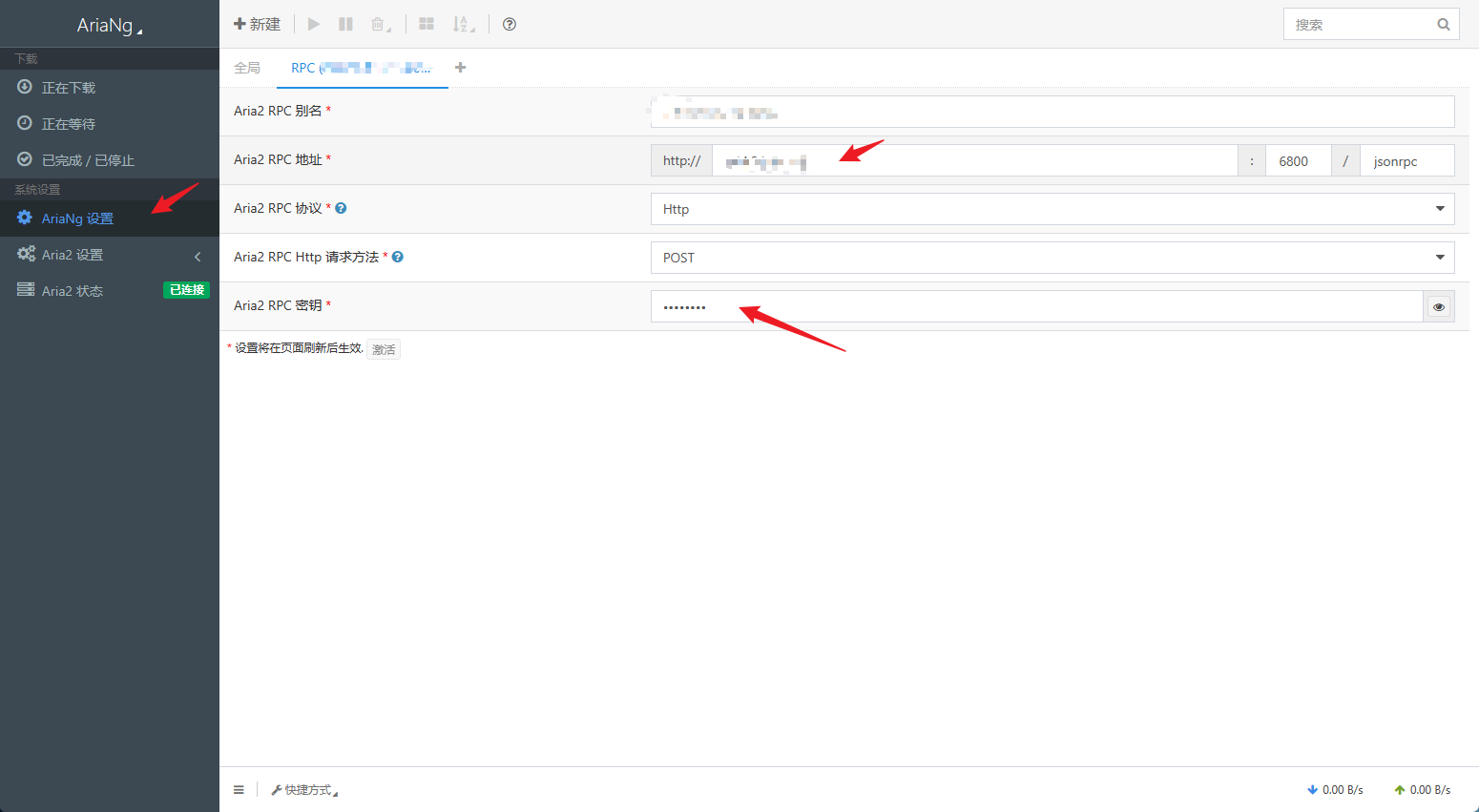The width and height of the screenshot is (1479, 812).
Task: Click the RPC port field showing 6800
Action: [x=1298, y=161]
